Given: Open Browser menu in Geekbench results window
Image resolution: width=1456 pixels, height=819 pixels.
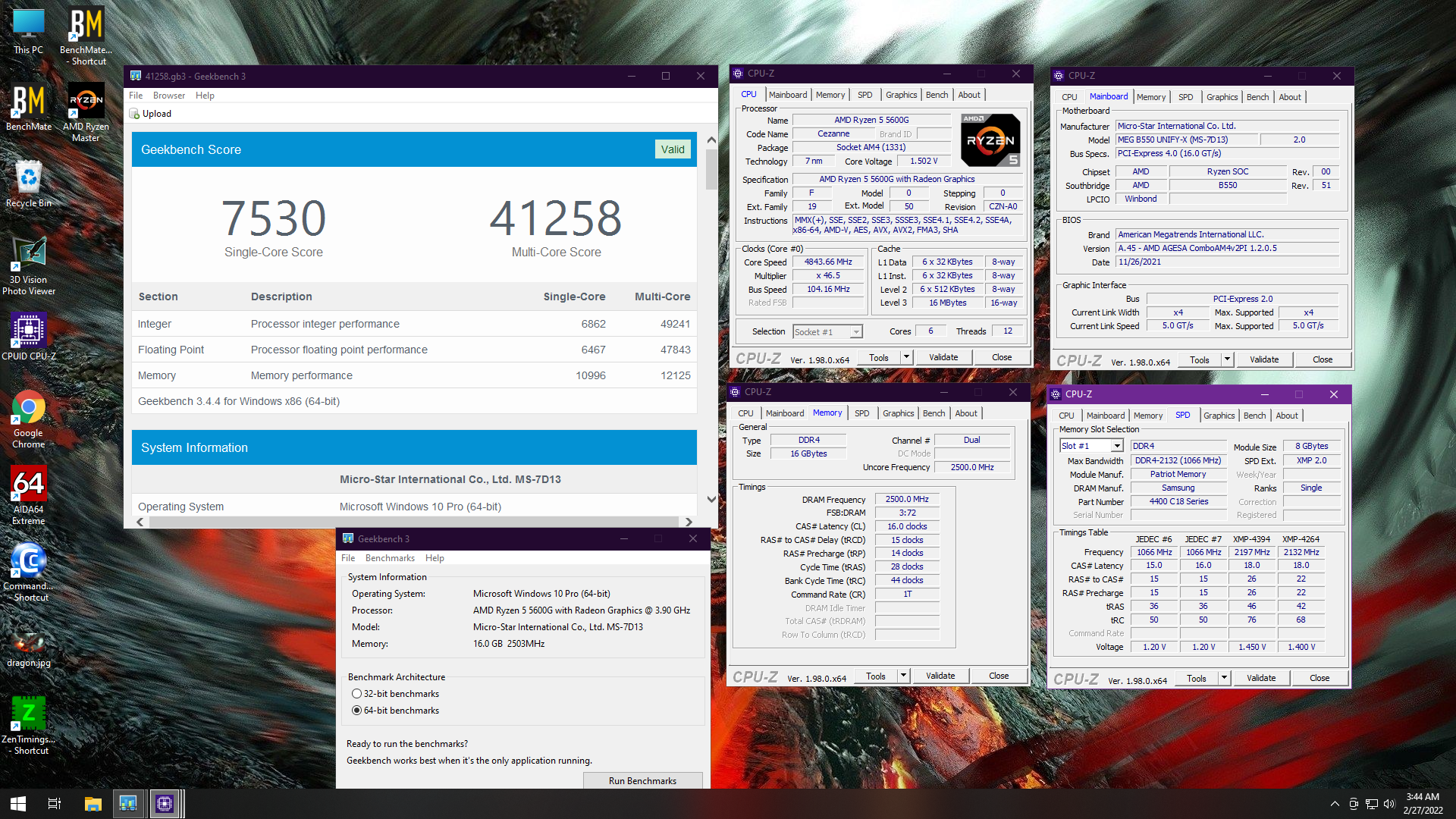Looking at the screenshot, I should [168, 96].
